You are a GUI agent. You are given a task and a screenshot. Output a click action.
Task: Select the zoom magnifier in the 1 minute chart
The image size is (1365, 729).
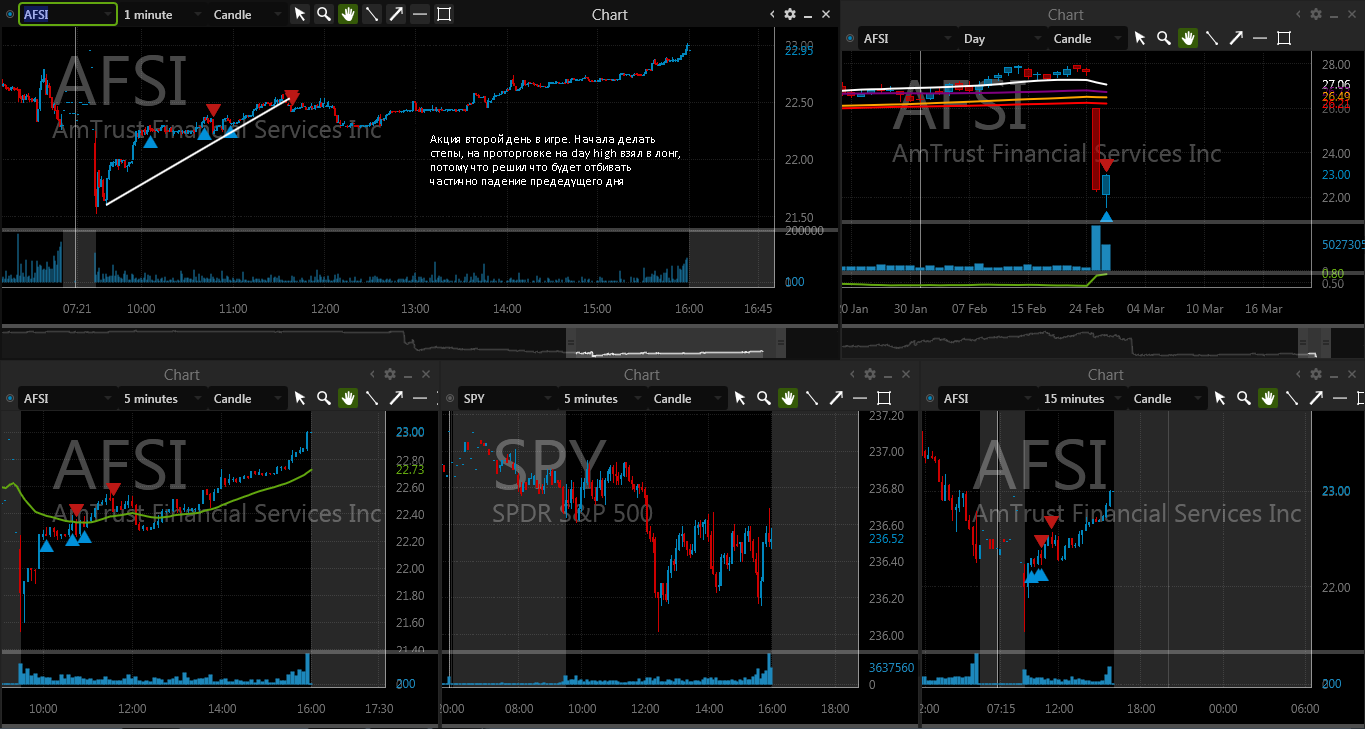[x=324, y=14]
